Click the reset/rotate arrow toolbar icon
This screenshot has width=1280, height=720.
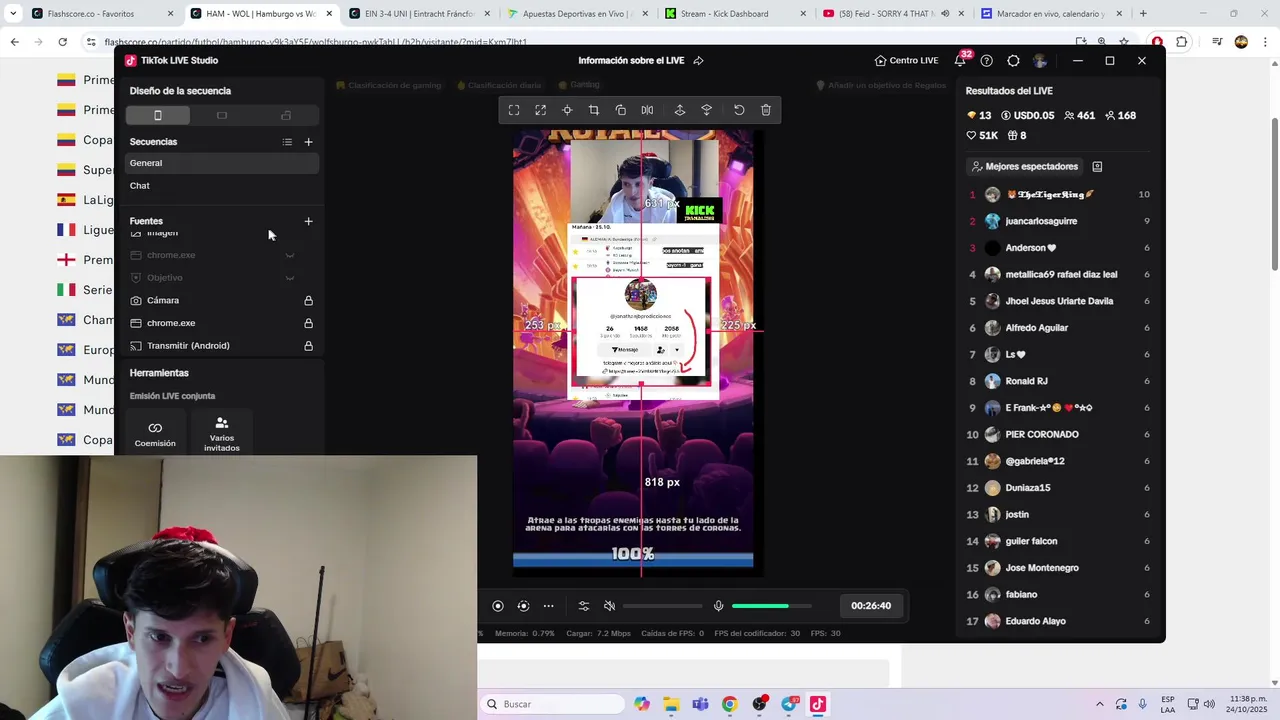point(739,110)
